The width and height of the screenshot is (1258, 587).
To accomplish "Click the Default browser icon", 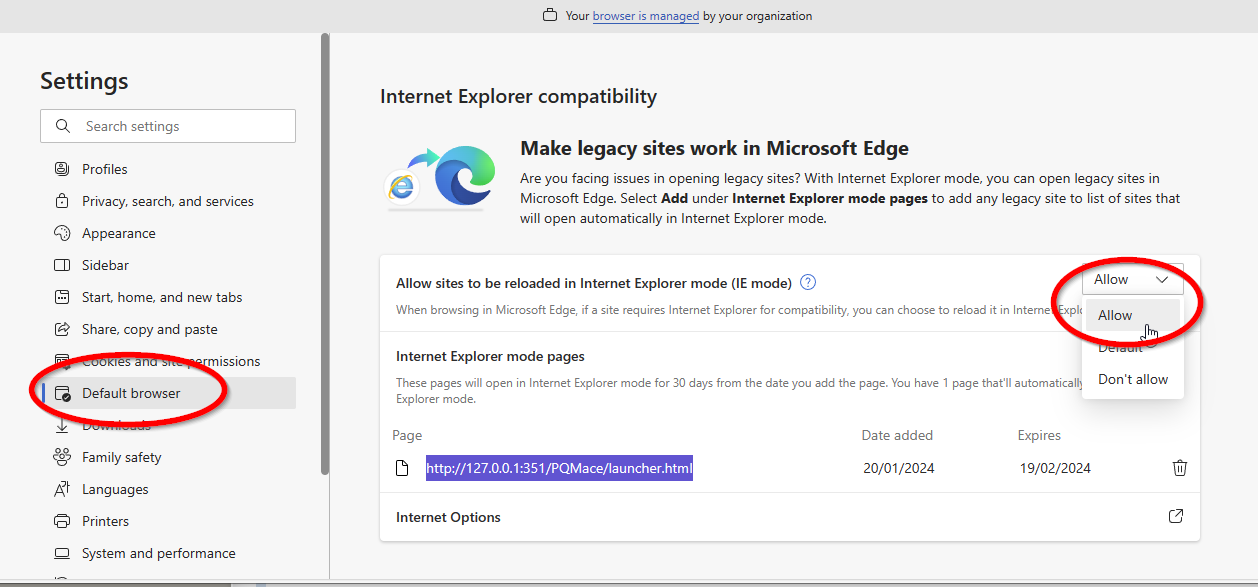I will coord(62,393).
